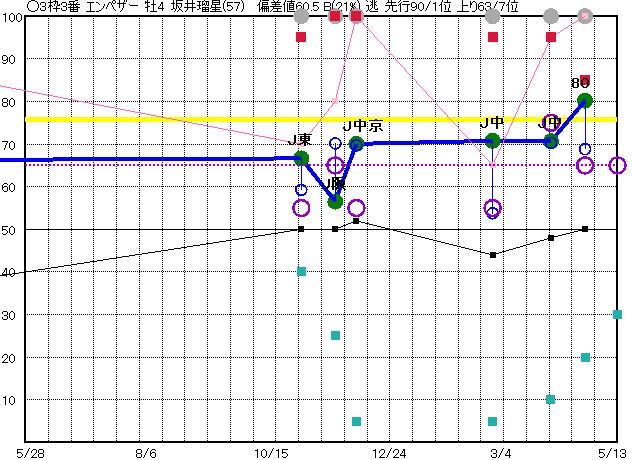This screenshot has height=460, width=632.
Task: Click the 100 value on the vertical axis
Action: pyautogui.click(x=11, y=18)
